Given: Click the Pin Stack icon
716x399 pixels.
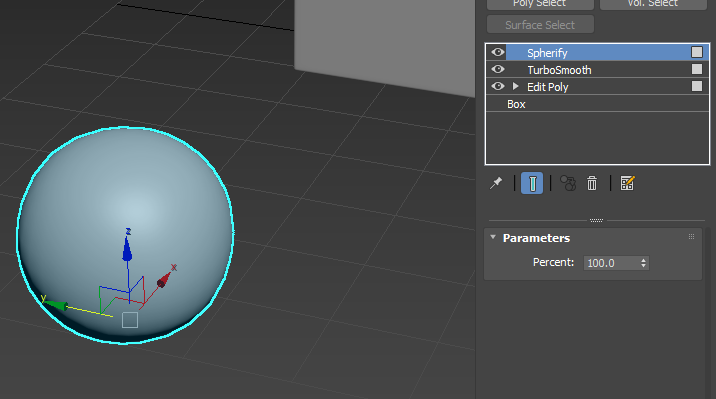Looking at the screenshot, I should click(496, 183).
